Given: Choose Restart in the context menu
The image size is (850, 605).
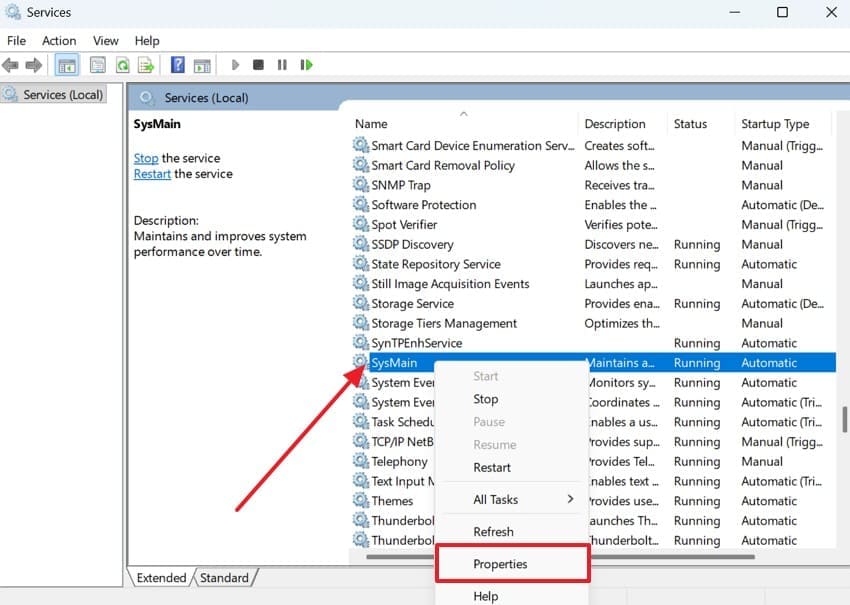Looking at the screenshot, I should (492, 467).
